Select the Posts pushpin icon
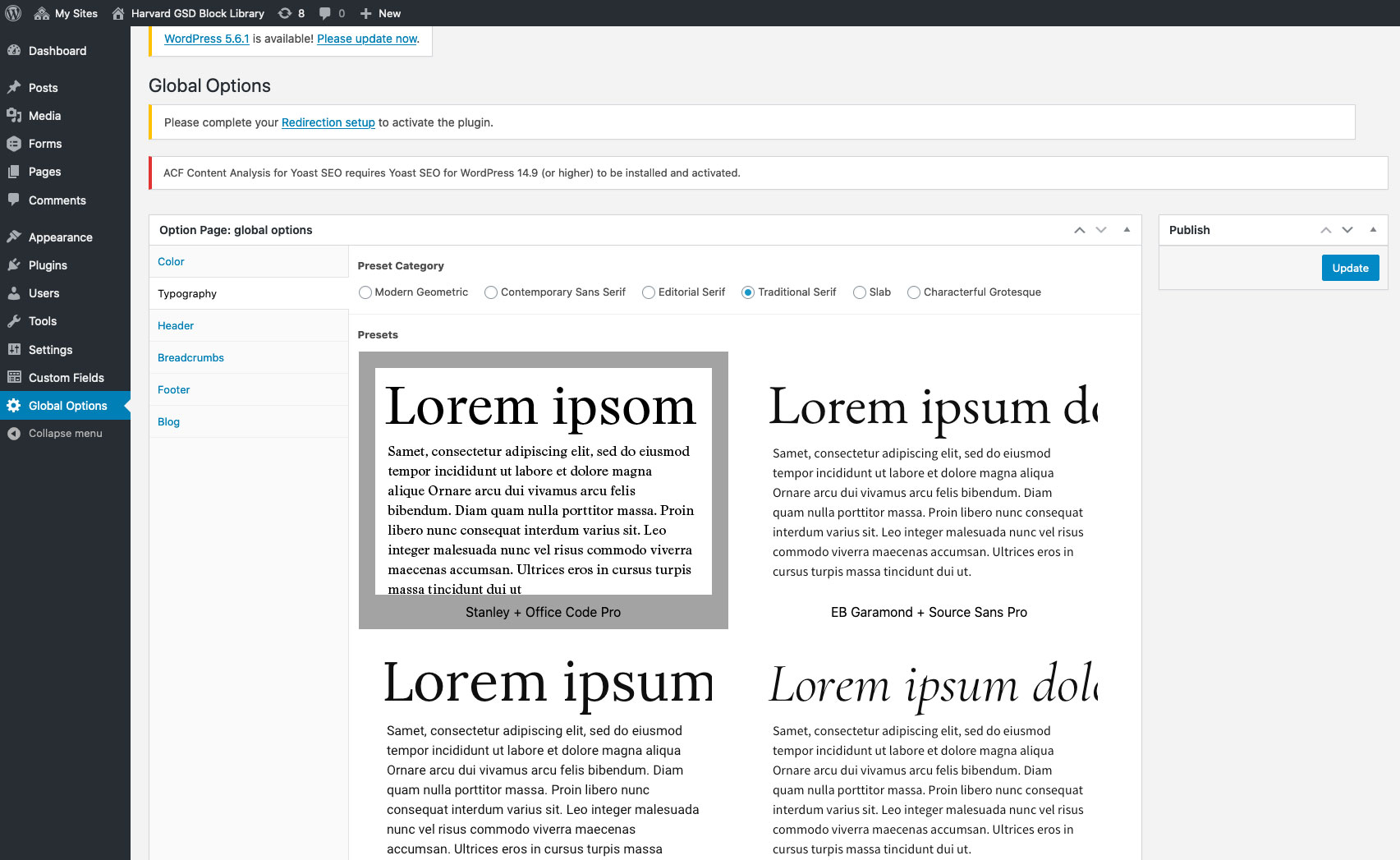Screen dimensions: 1400x860 pyautogui.click(x=15, y=87)
